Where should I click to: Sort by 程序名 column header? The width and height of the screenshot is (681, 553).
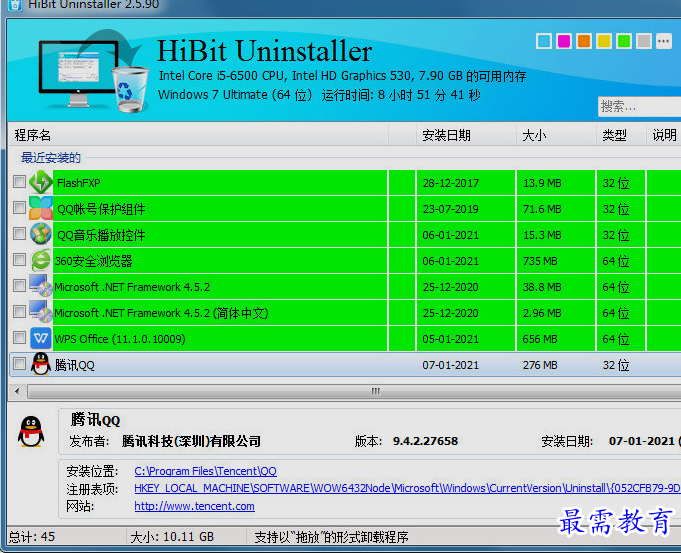click(x=198, y=135)
